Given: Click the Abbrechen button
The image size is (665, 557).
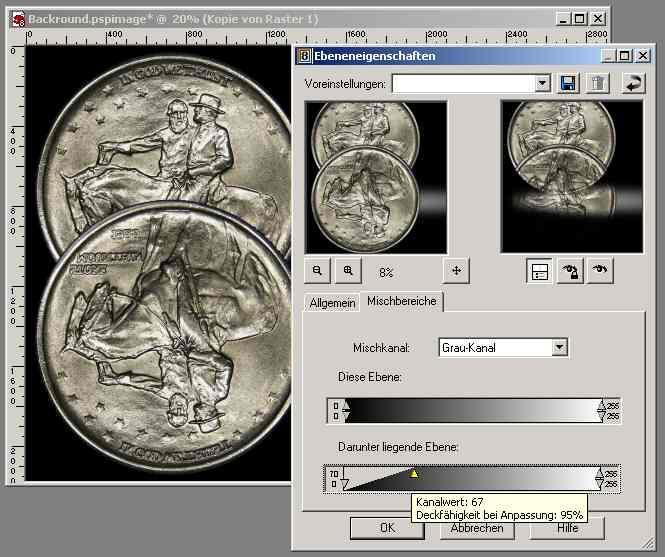Looking at the screenshot, I should coord(477,529).
